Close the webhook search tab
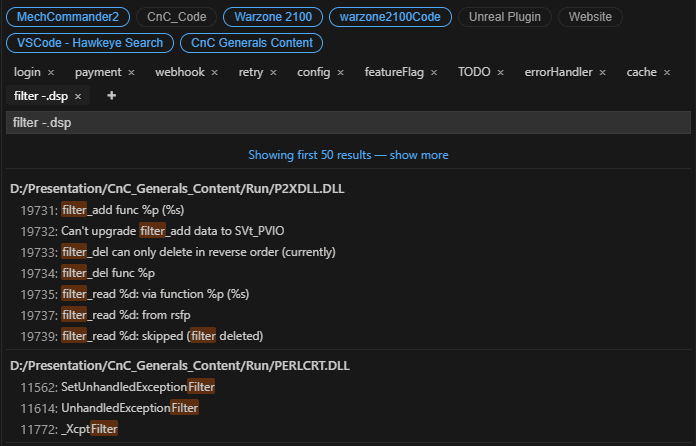This screenshot has width=696, height=446. (x=214, y=72)
